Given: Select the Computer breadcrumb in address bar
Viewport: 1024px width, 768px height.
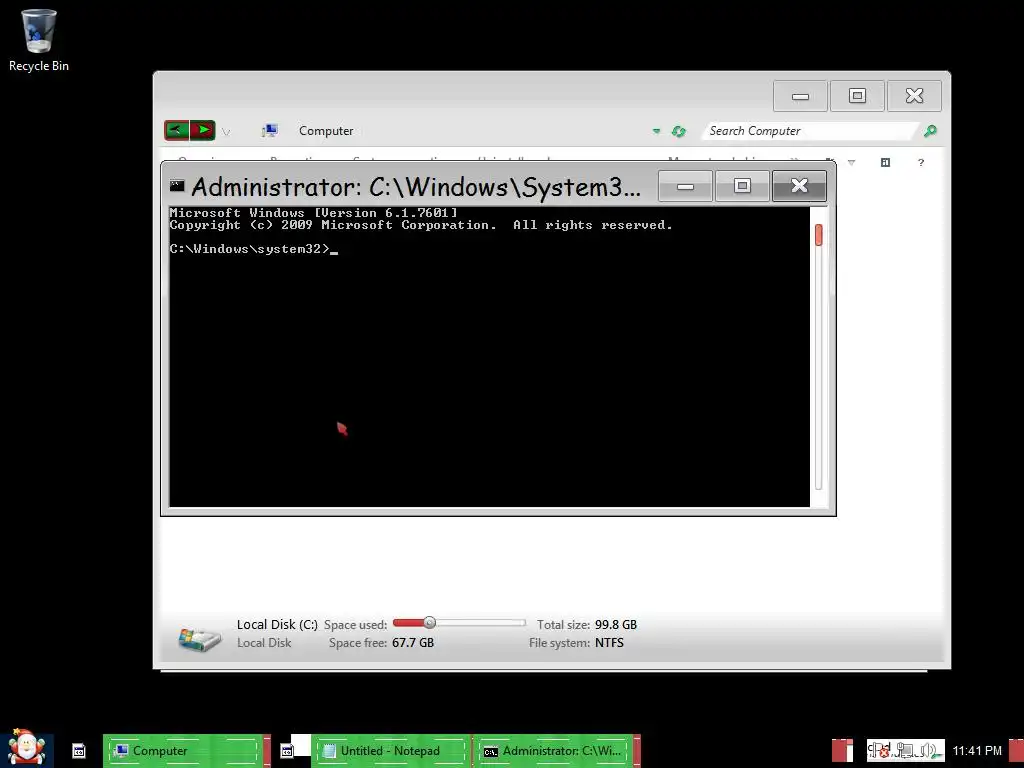Looking at the screenshot, I should (x=326, y=131).
